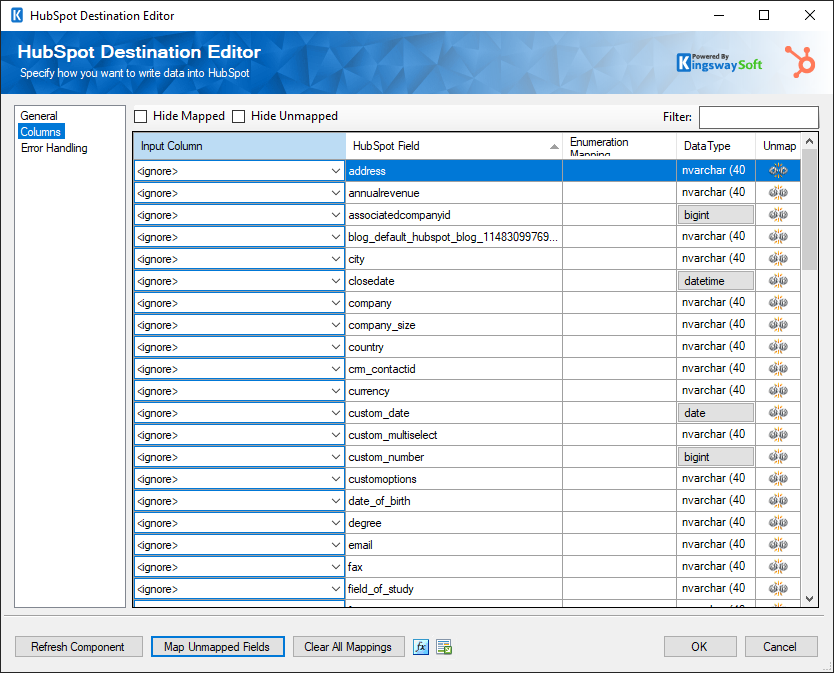Click the green table variables icon
This screenshot has width=834, height=673.
point(444,647)
